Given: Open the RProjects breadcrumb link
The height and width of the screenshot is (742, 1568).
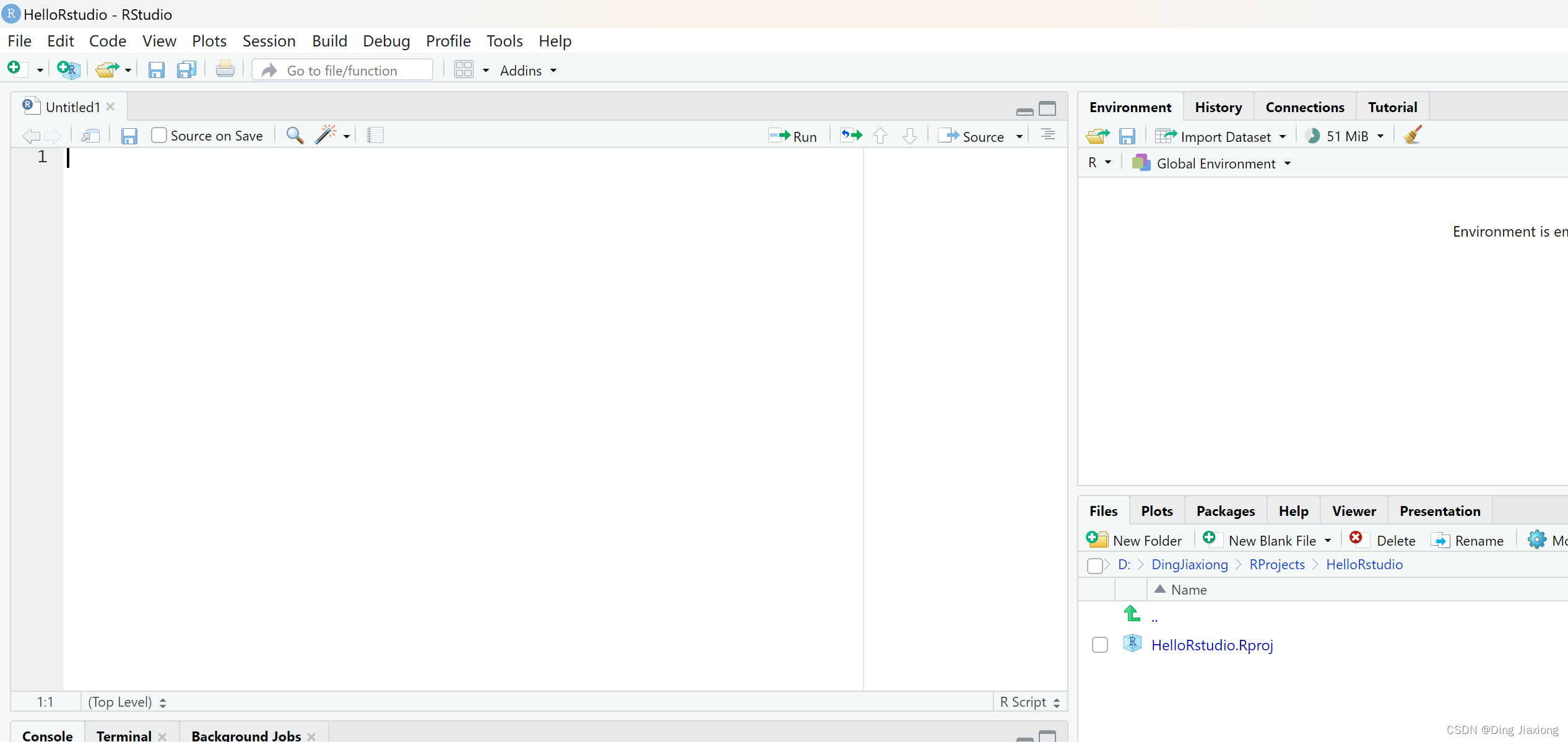Looking at the screenshot, I should [x=1276, y=565].
